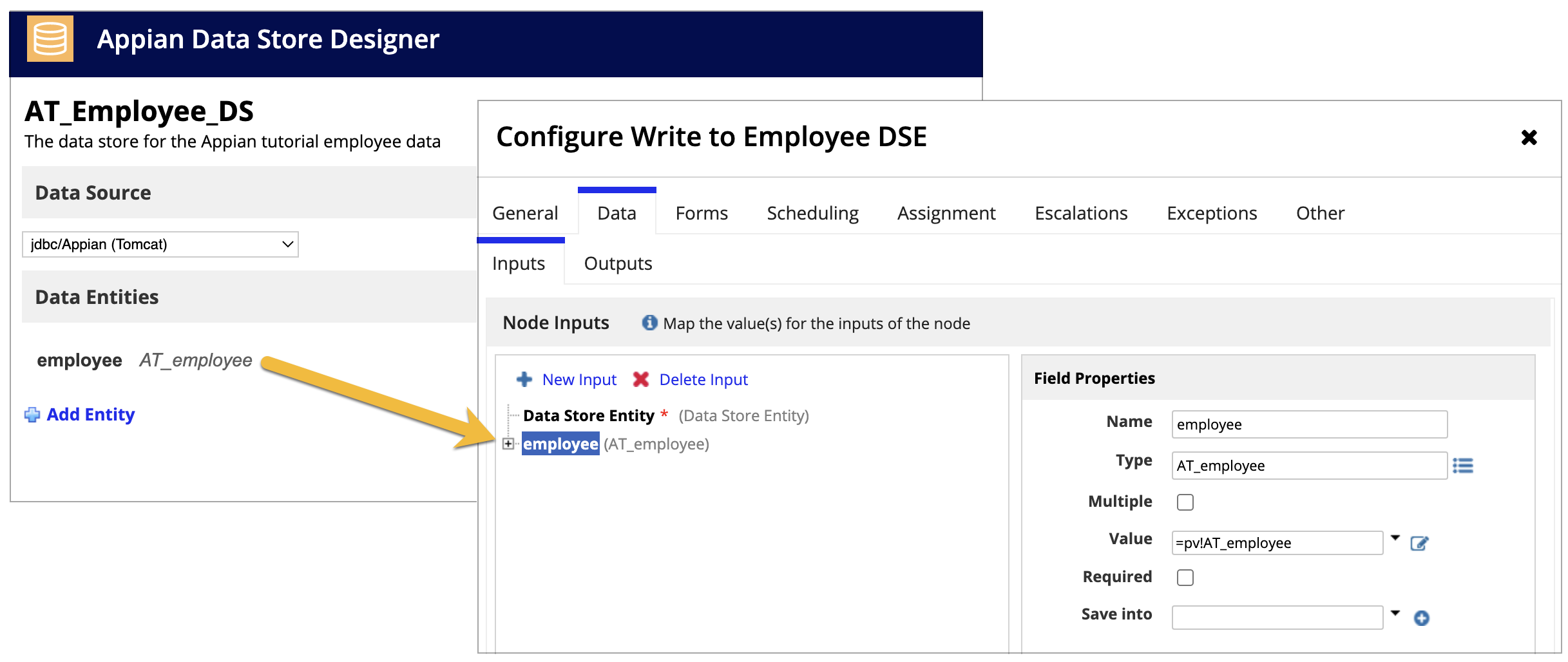Open the Value field dropdown arrow
This screenshot has height=662, width=1568.
[1395, 538]
